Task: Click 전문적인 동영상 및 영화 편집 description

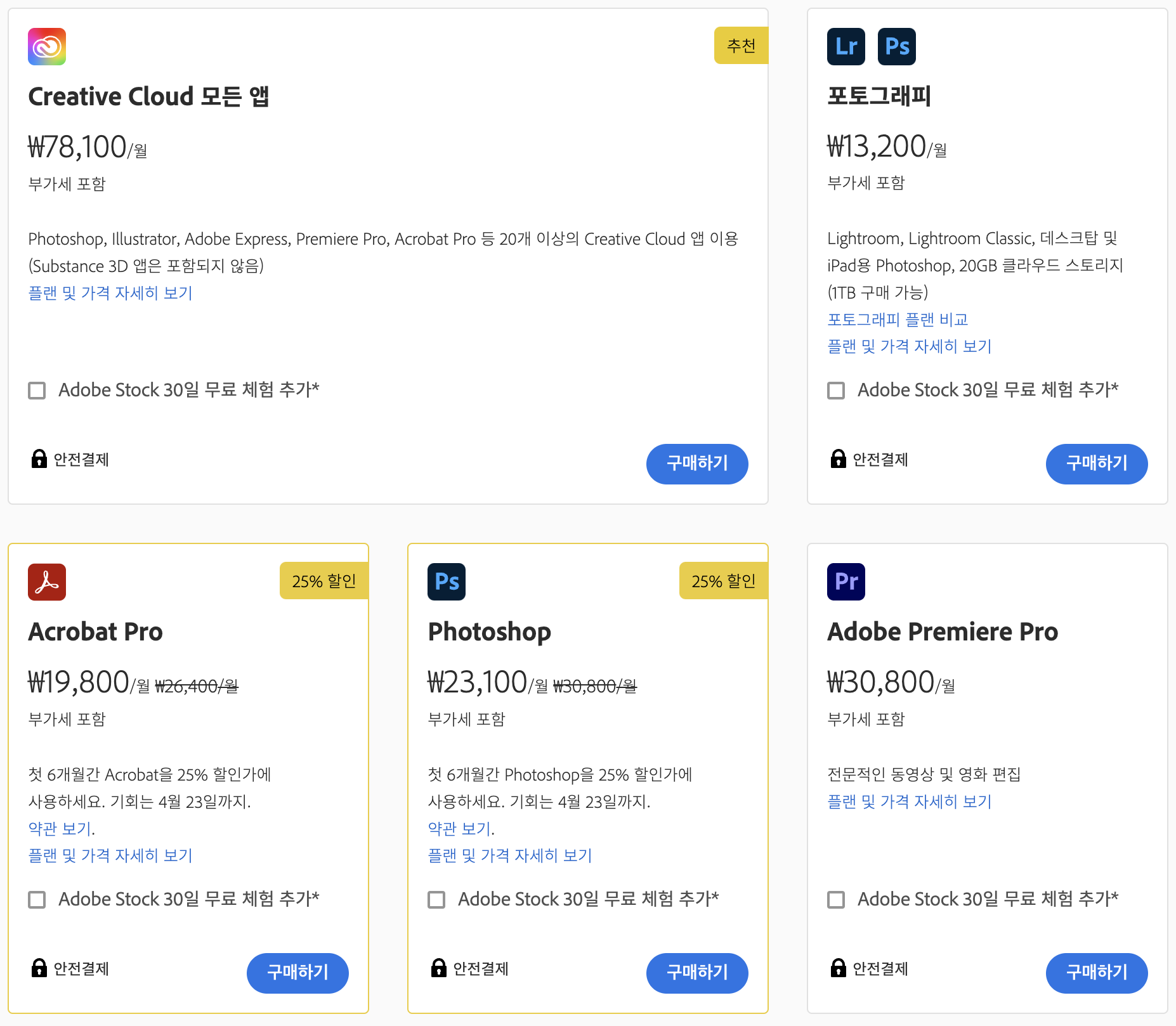Action: (924, 774)
